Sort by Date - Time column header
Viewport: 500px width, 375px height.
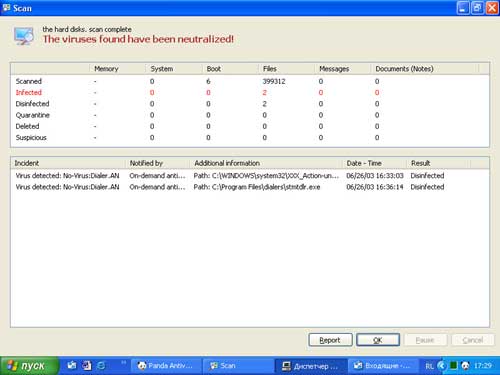375,163
